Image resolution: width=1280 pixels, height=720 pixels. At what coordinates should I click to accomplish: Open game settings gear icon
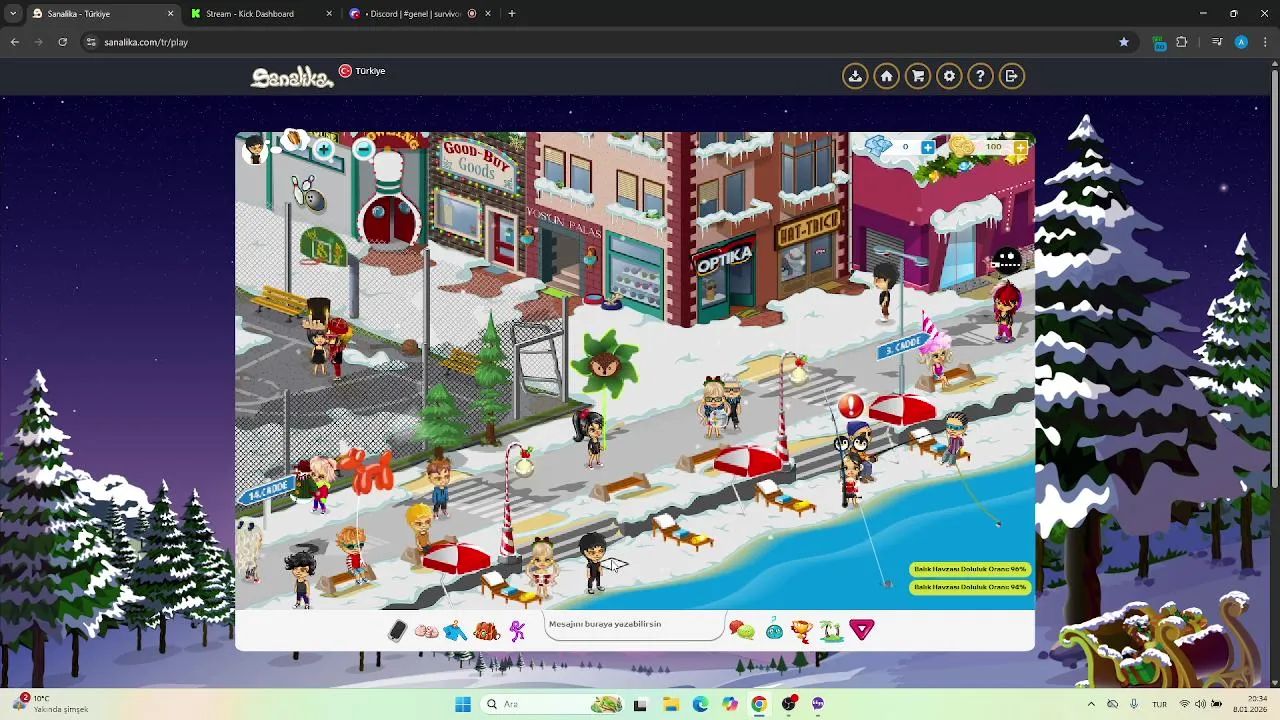point(949,76)
